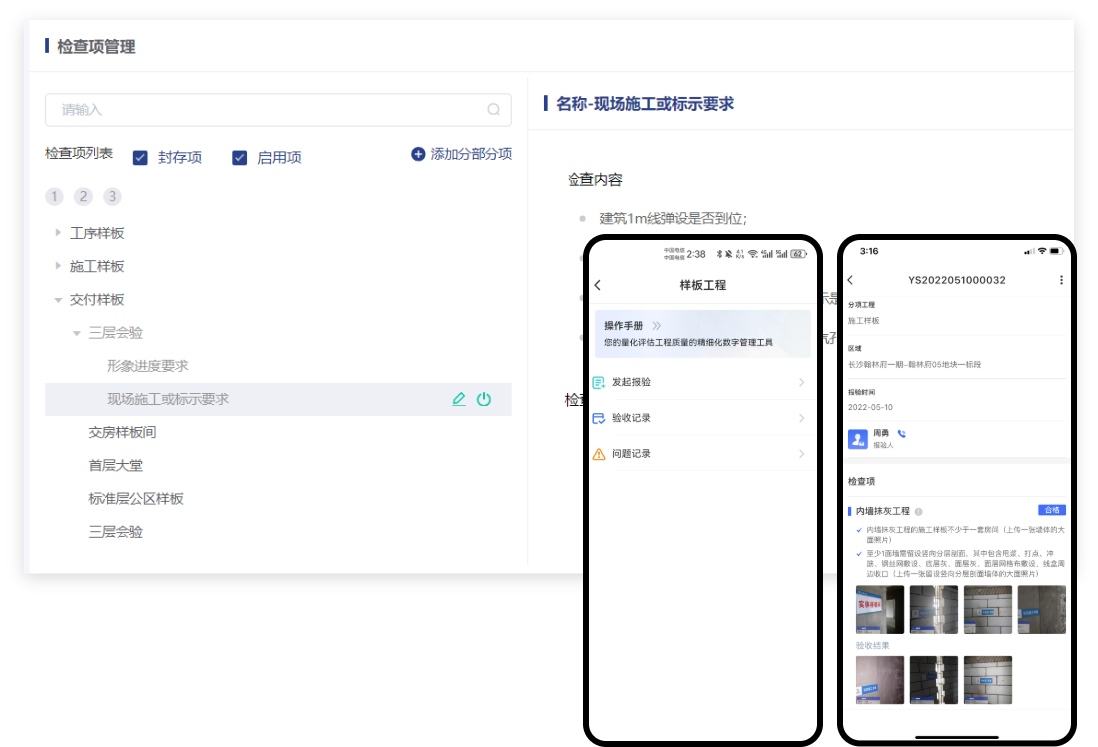Select 形象进度要求 tree item

click(148, 366)
